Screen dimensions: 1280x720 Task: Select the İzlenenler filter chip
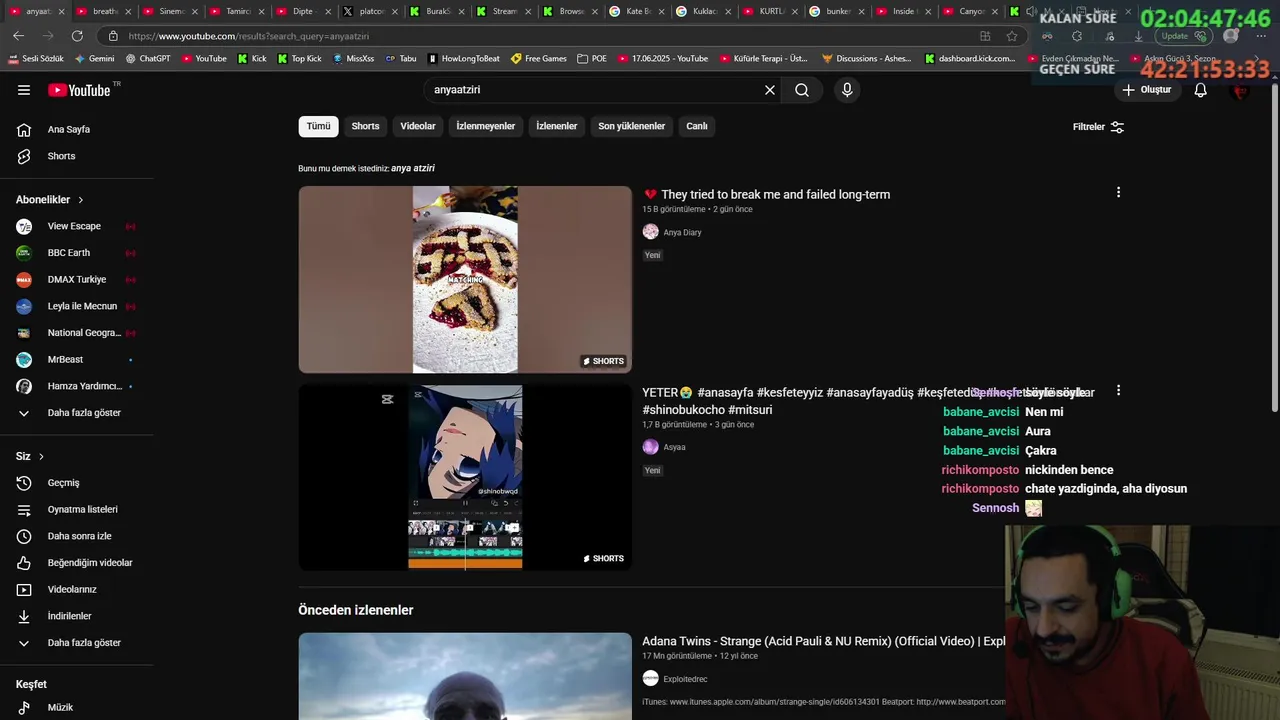557,126
